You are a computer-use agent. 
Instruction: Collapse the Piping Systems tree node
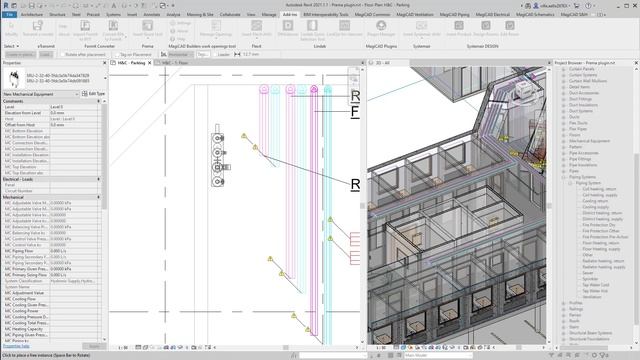[564, 177]
